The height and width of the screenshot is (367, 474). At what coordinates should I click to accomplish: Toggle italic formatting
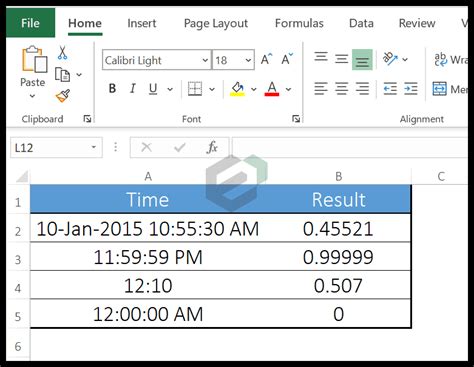[132, 89]
